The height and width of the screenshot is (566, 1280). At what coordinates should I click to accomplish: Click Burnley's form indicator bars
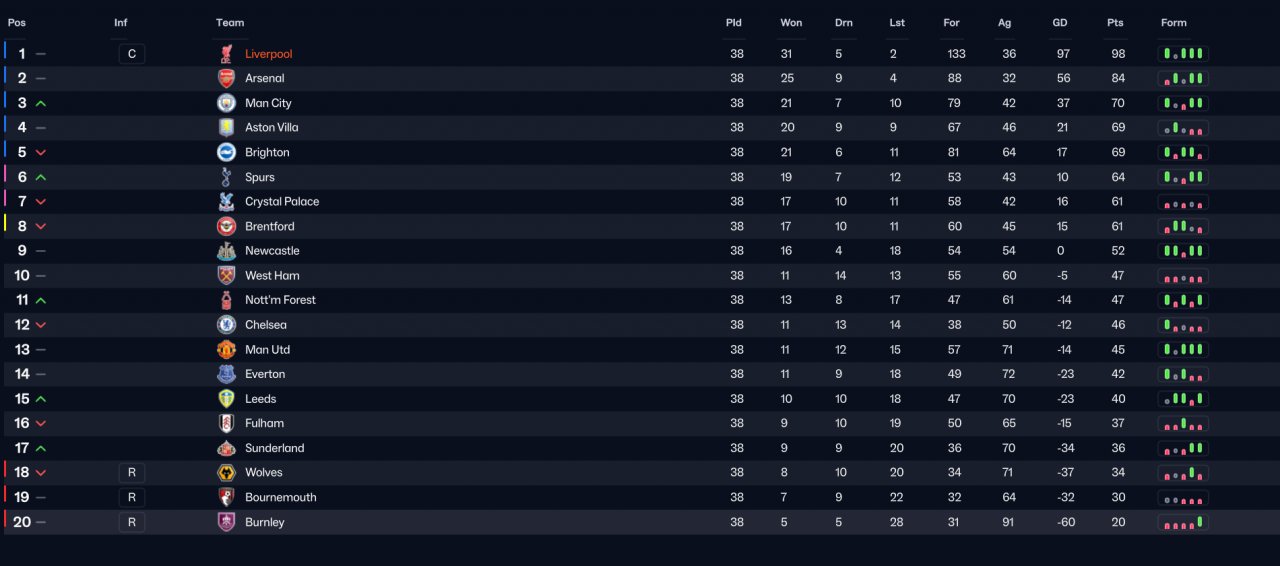pos(1183,522)
